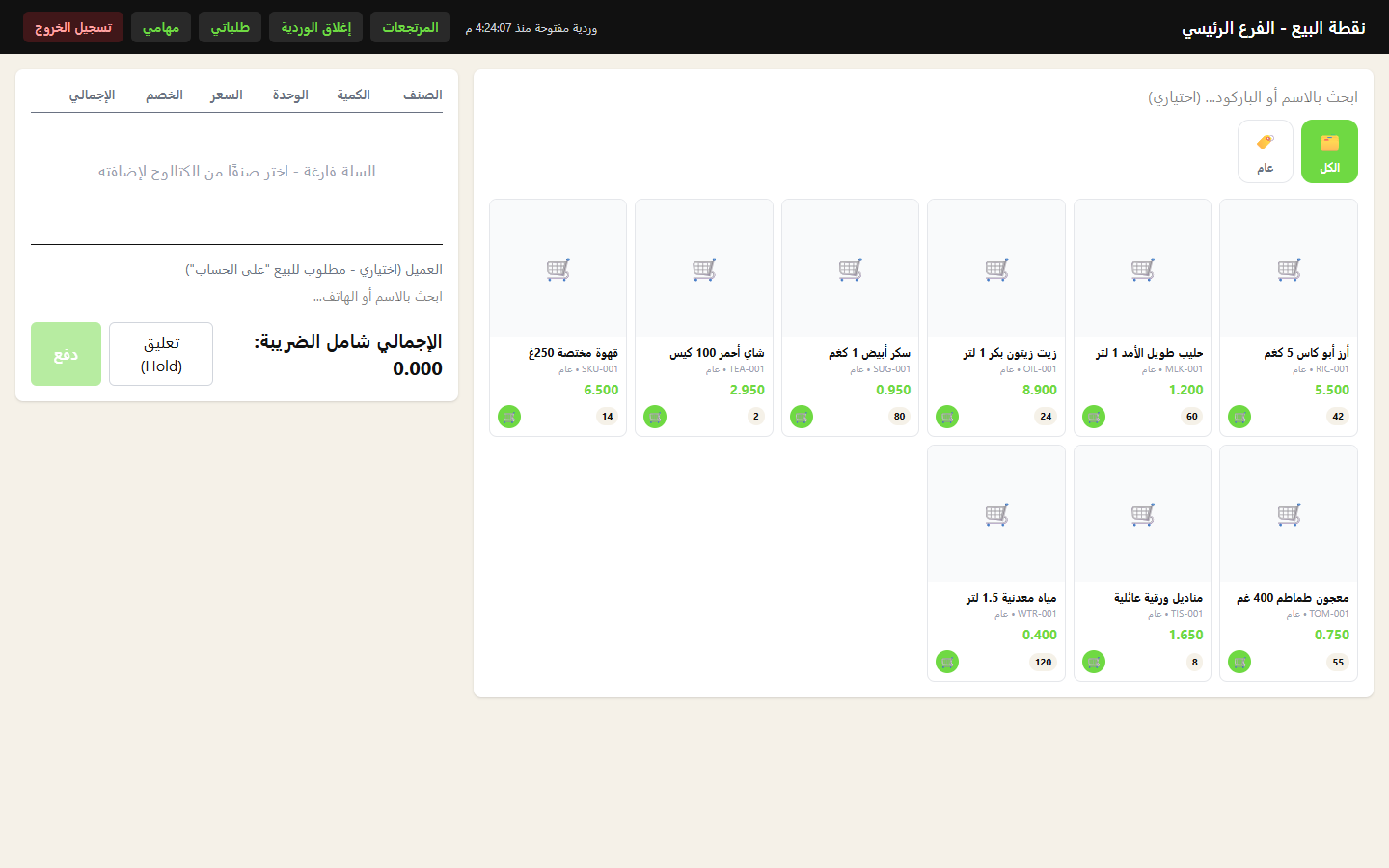Click stock badge 55 on tomato paste card
Viewport: 1389px width, 868px height.
(x=1338, y=662)
